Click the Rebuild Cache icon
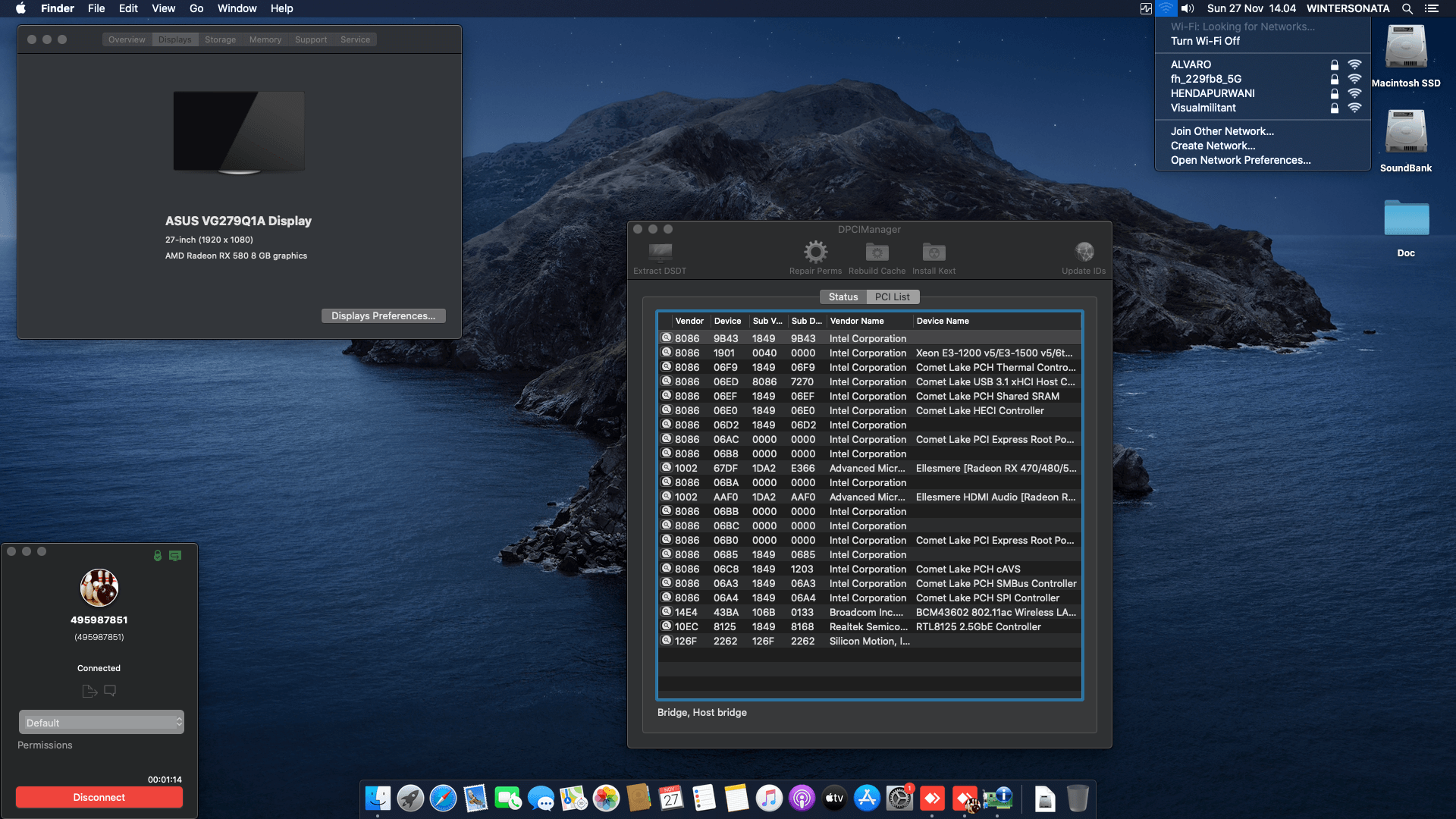The width and height of the screenshot is (1456, 819). tap(877, 253)
